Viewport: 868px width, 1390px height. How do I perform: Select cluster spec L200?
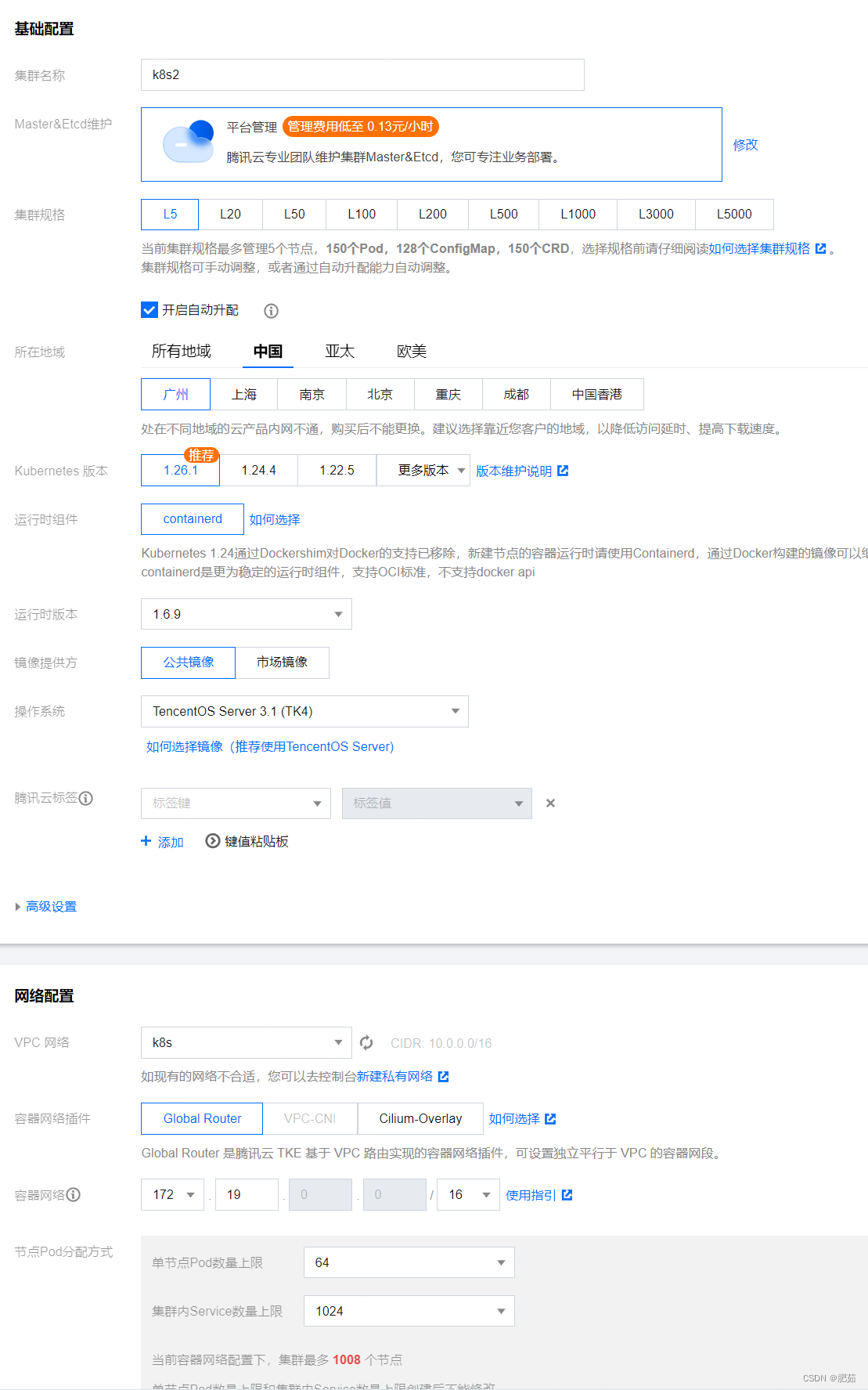(433, 215)
